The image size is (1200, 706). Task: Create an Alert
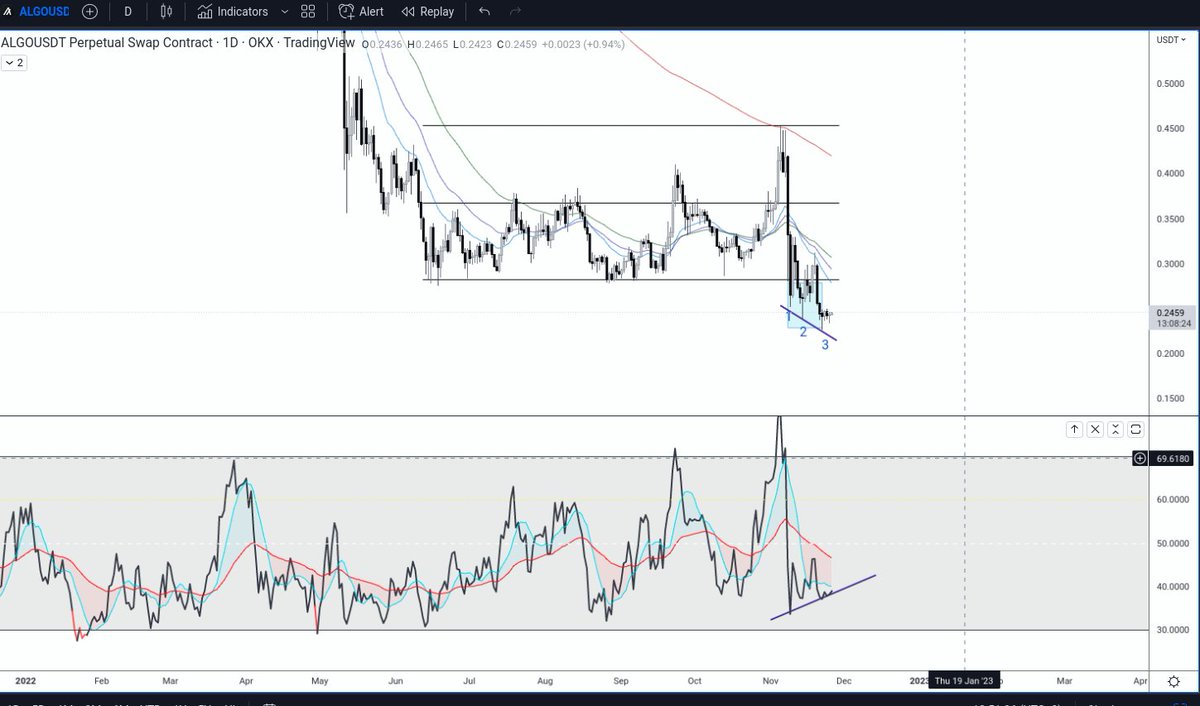pos(361,12)
